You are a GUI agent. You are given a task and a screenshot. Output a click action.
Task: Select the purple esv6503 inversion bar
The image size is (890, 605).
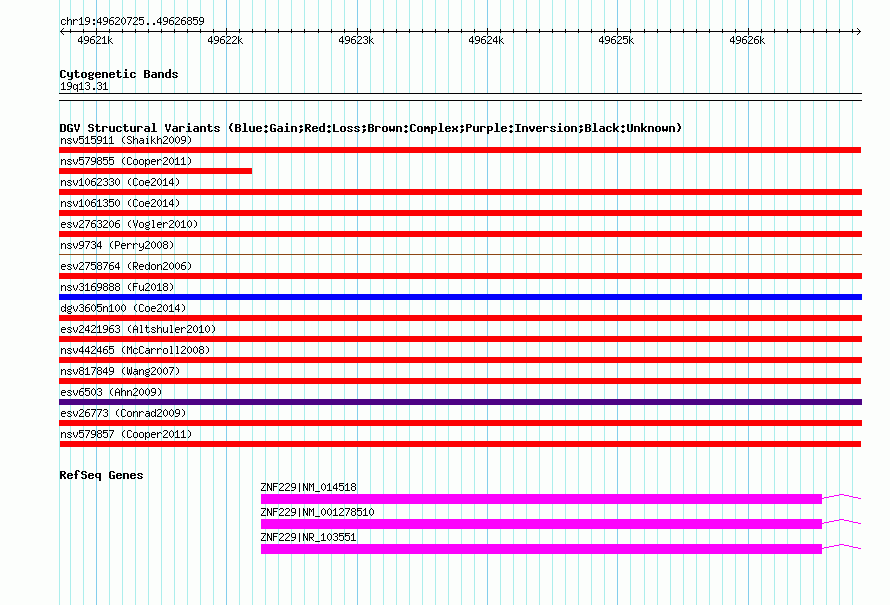tap(460, 402)
